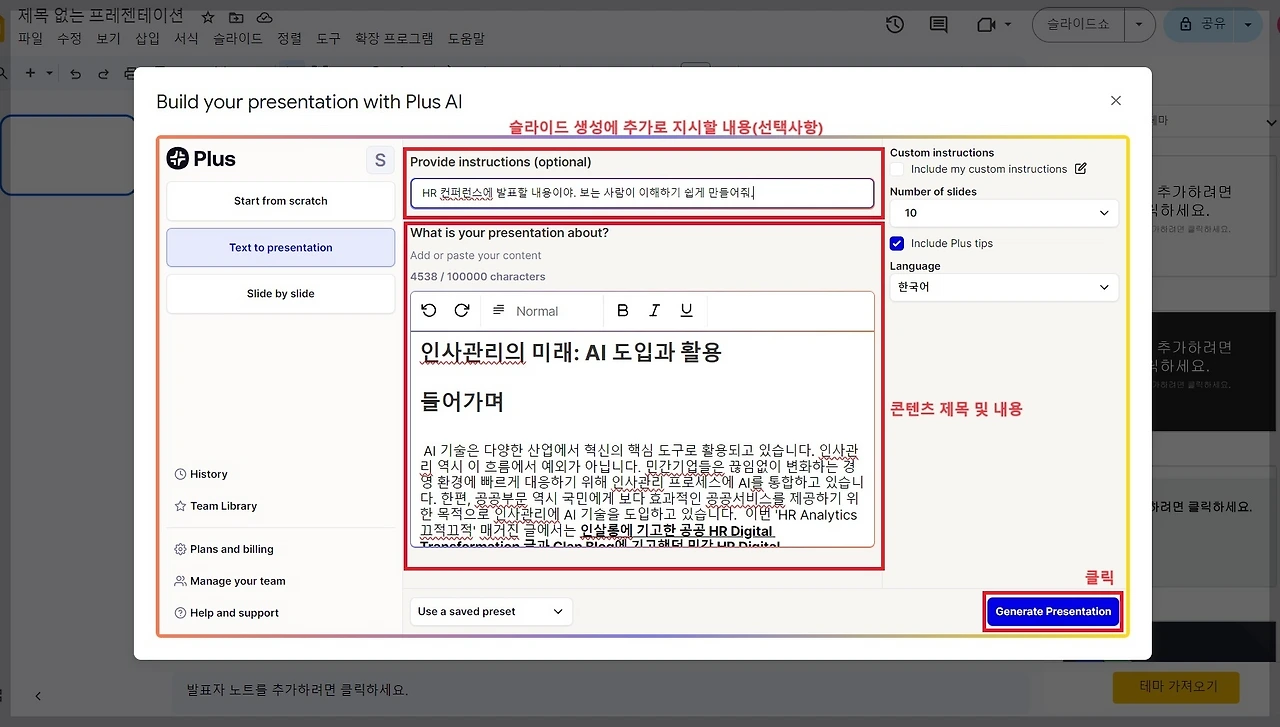Open Team Library in the Plus sidebar

click(x=216, y=506)
